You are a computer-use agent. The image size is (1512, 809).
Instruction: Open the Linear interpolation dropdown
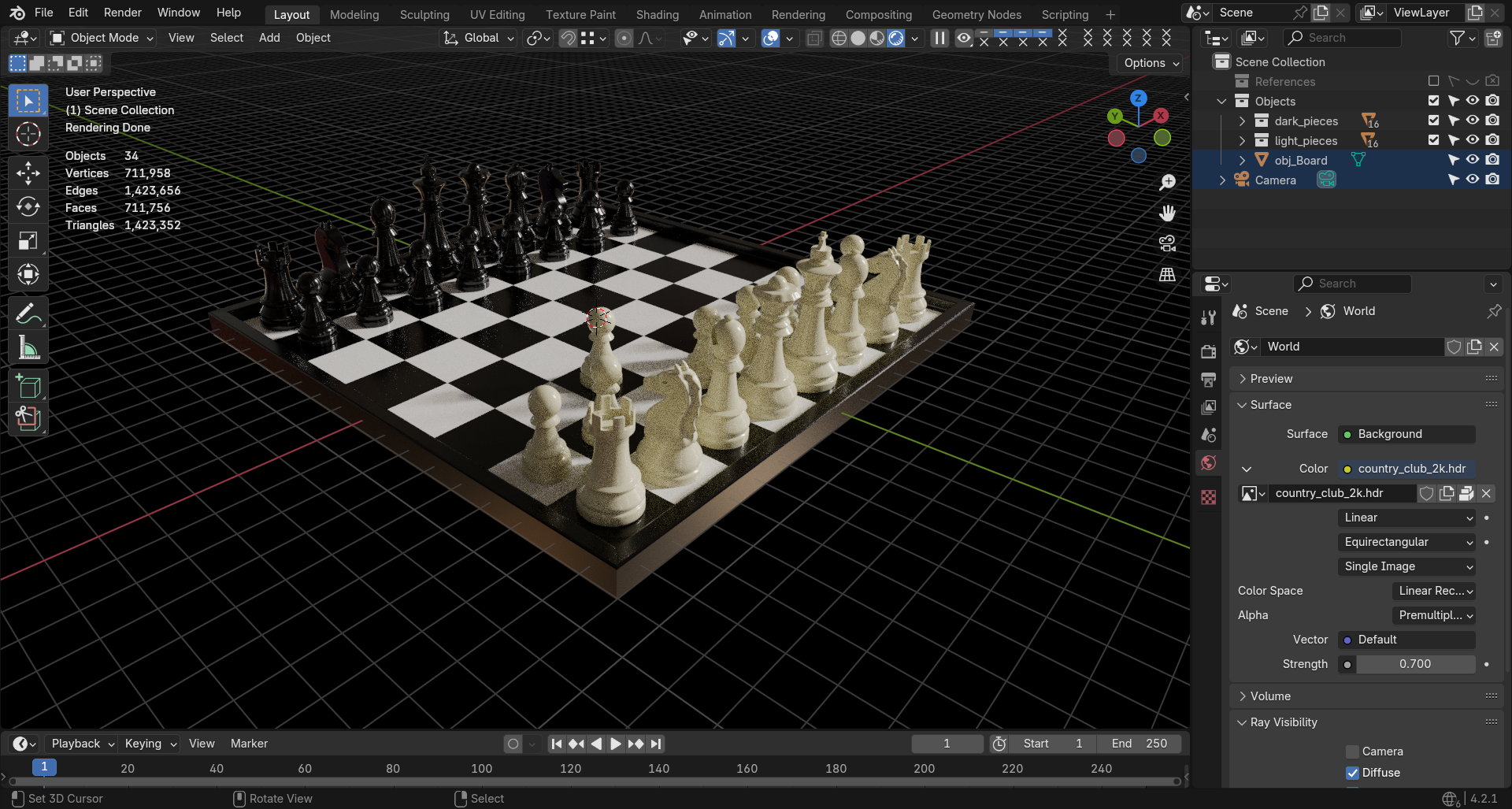1406,518
